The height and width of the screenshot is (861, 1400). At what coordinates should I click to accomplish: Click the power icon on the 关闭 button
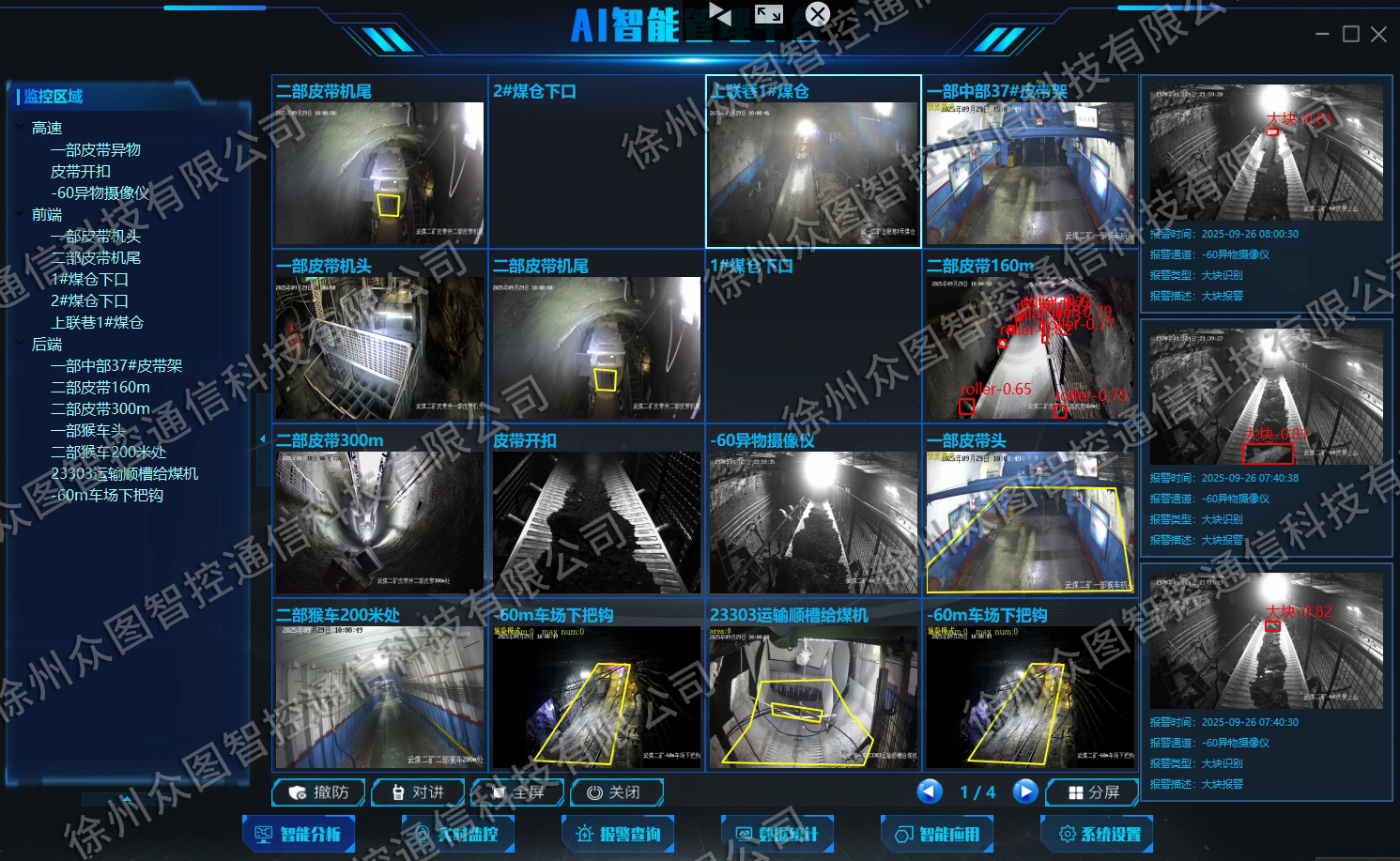pyautogui.click(x=594, y=792)
